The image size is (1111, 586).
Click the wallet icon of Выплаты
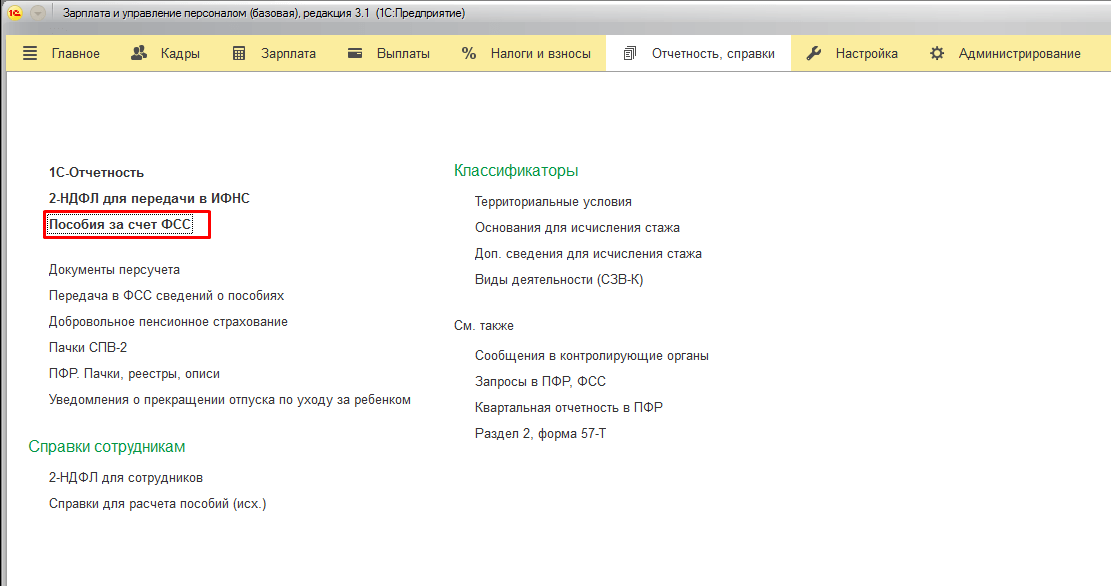pos(355,53)
